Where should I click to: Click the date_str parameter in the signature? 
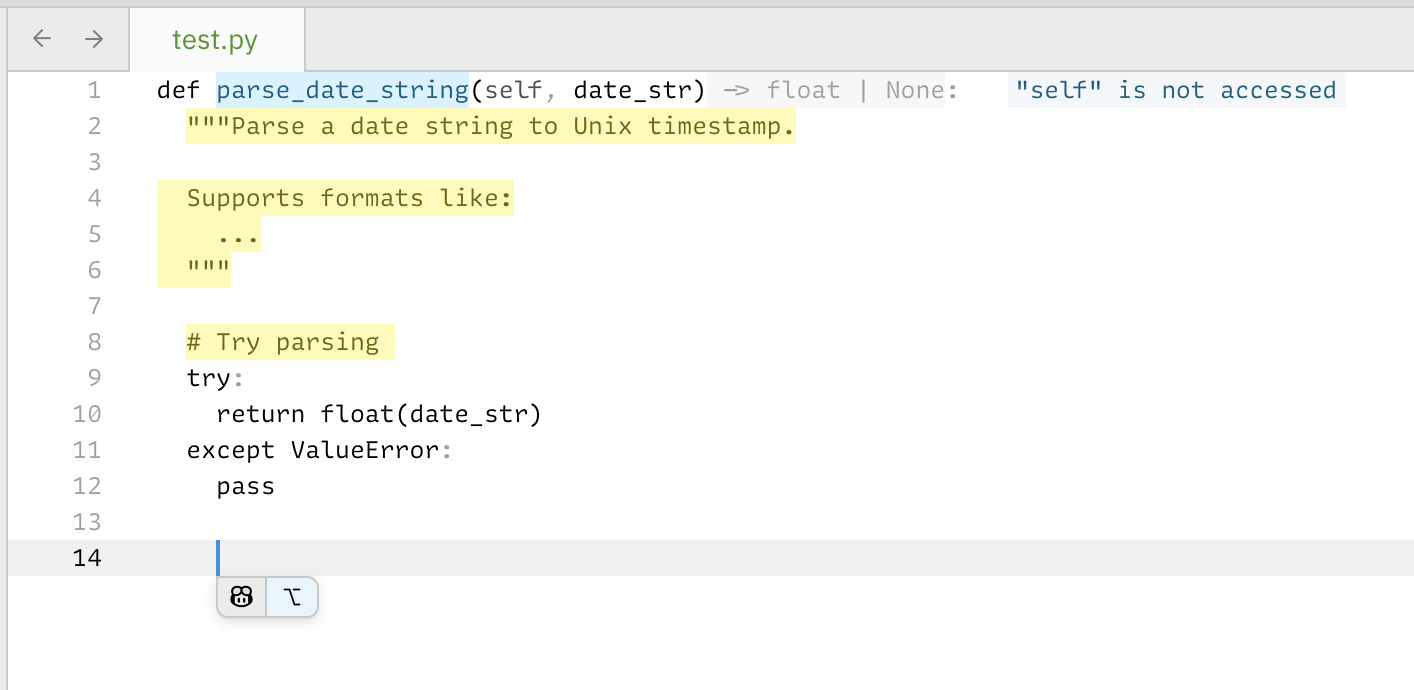pyautogui.click(x=633, y=90)
